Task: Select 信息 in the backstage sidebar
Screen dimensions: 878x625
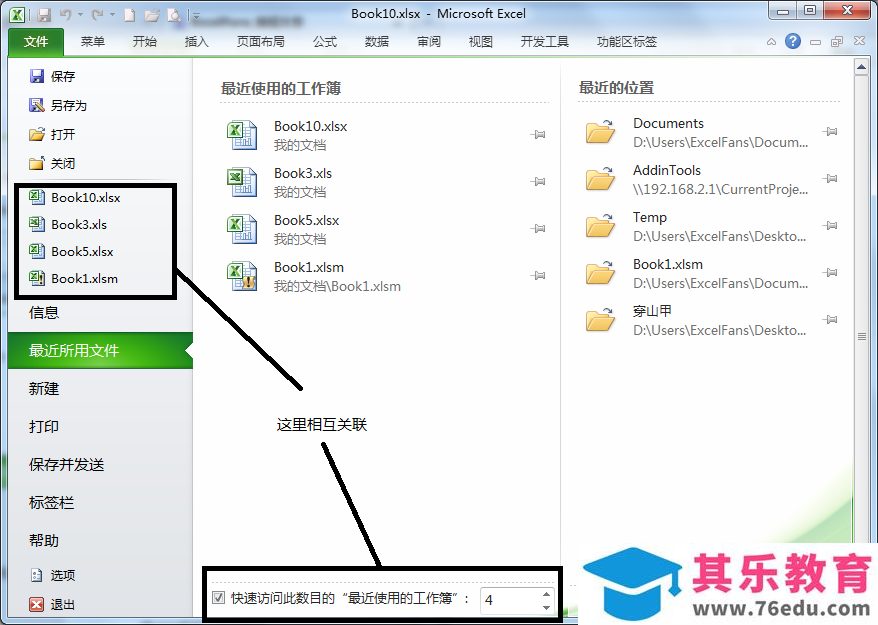Action: click(x=44, y=312)
